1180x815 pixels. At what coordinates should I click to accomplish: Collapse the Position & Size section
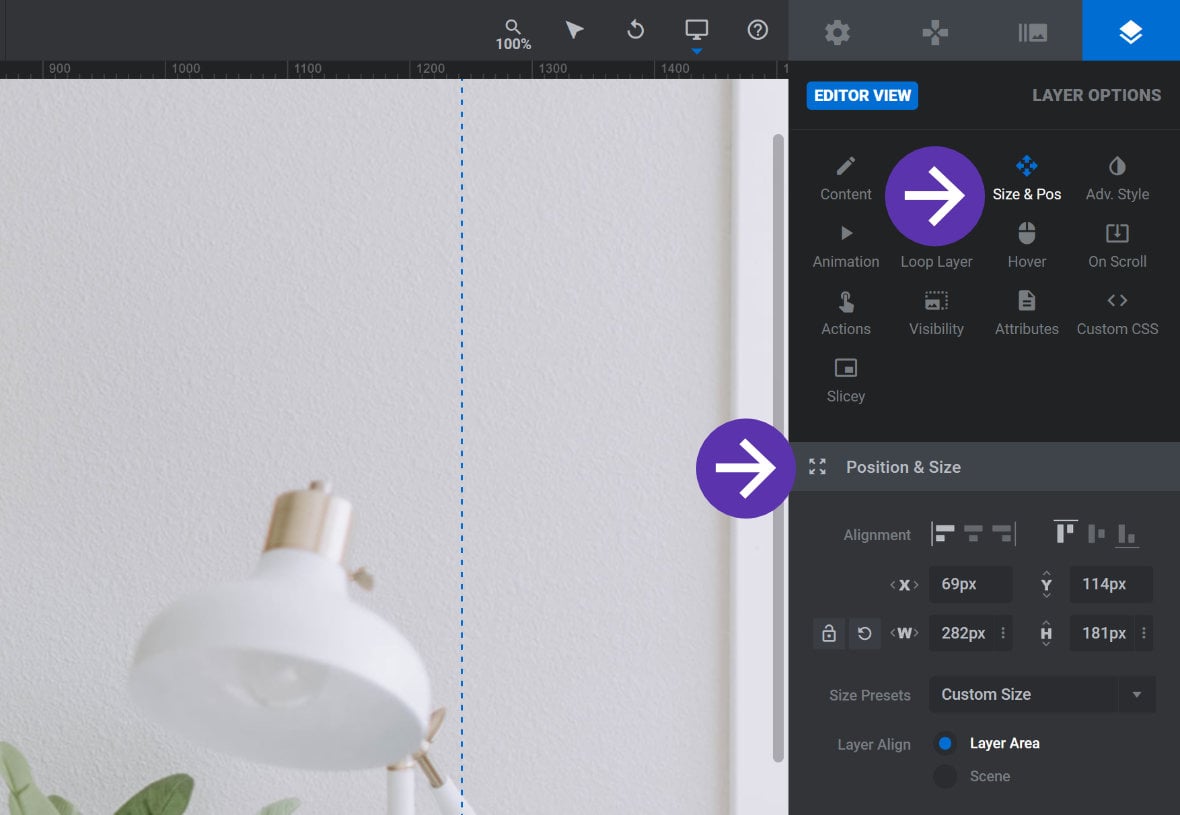pos(984,467)
